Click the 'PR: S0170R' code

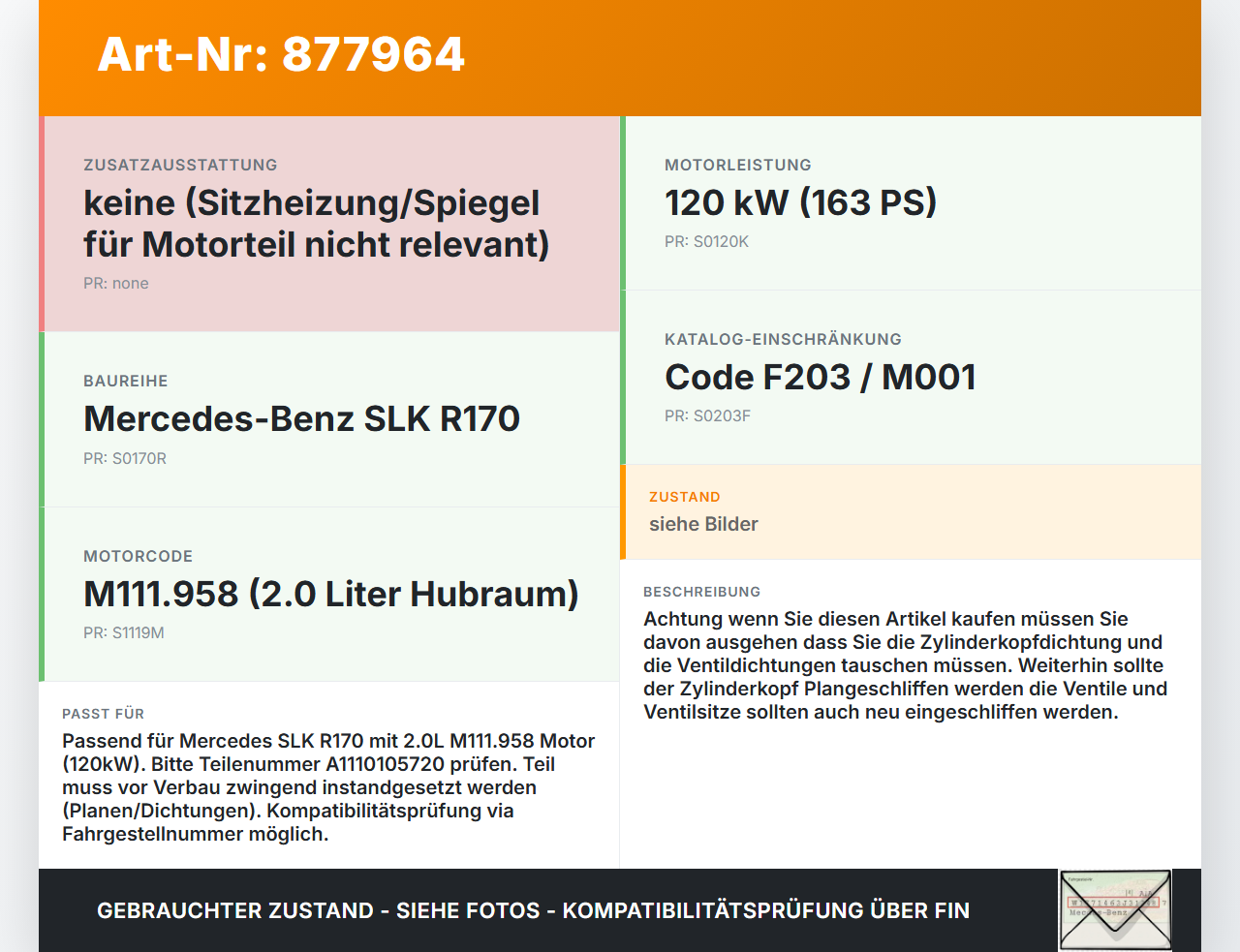125,459
